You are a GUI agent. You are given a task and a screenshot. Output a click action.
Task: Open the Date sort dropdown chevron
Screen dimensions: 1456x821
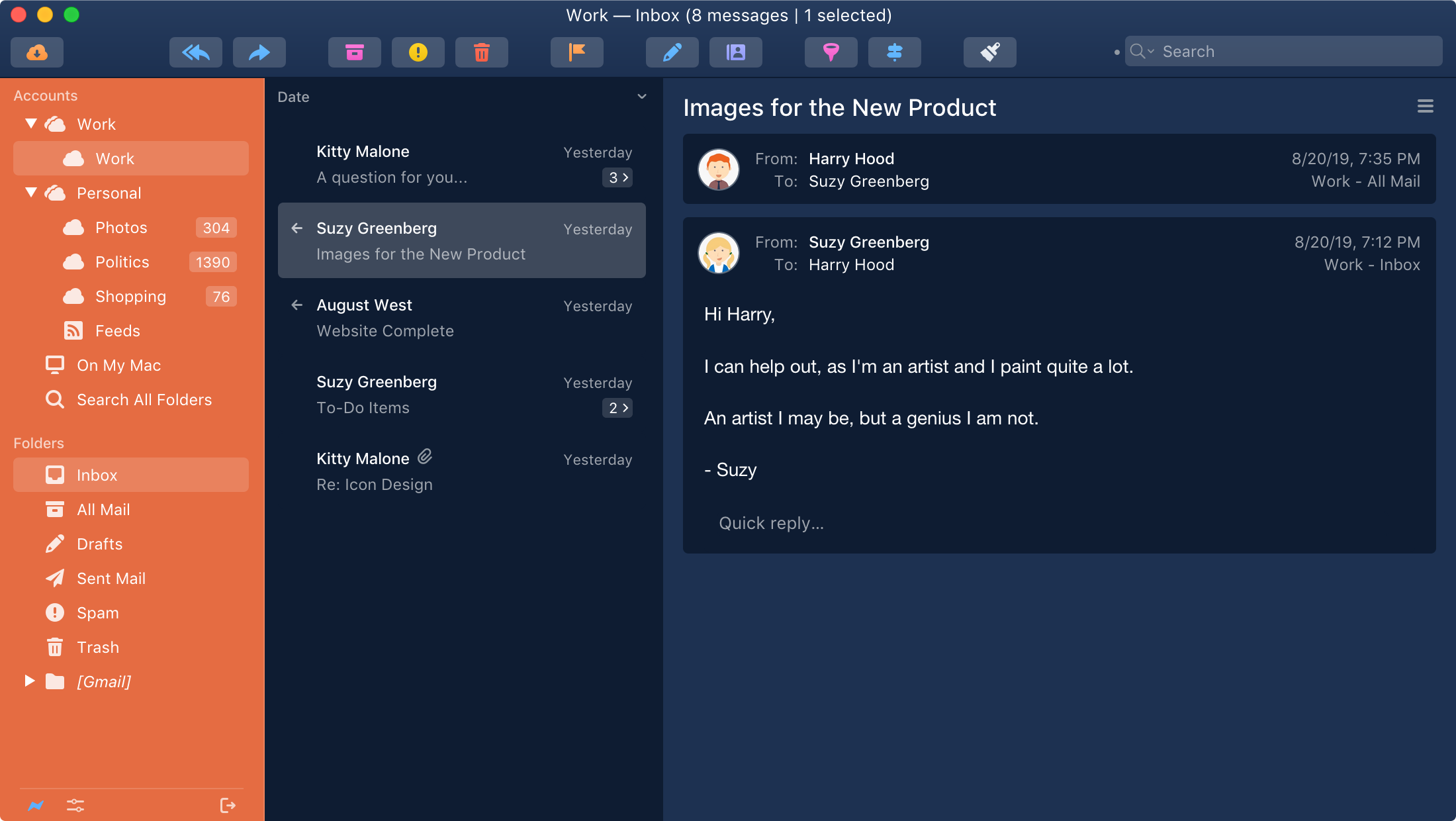click(641, 97)
